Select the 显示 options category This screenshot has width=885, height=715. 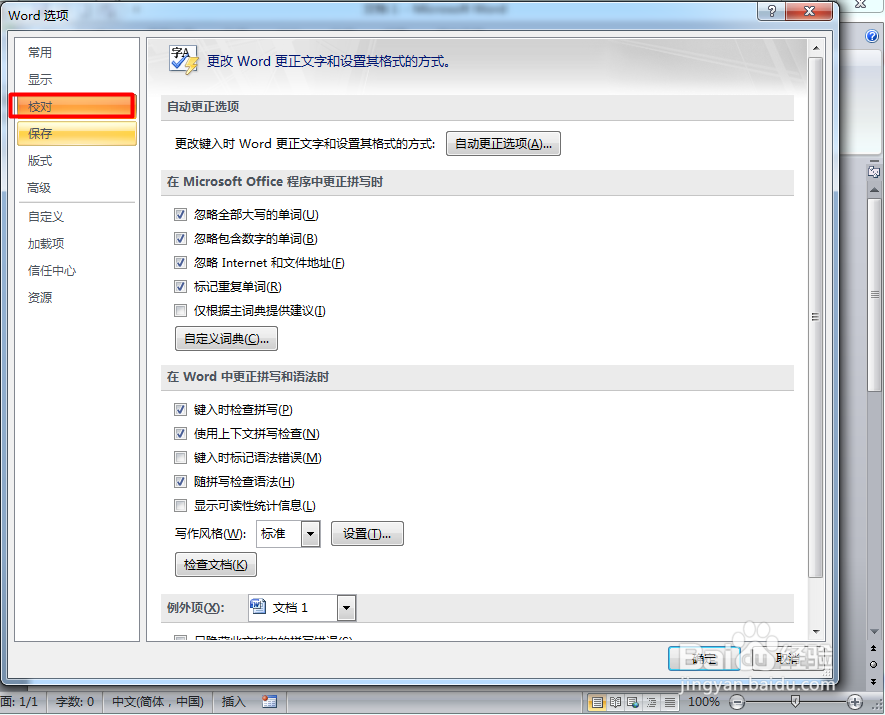[40, 80]
